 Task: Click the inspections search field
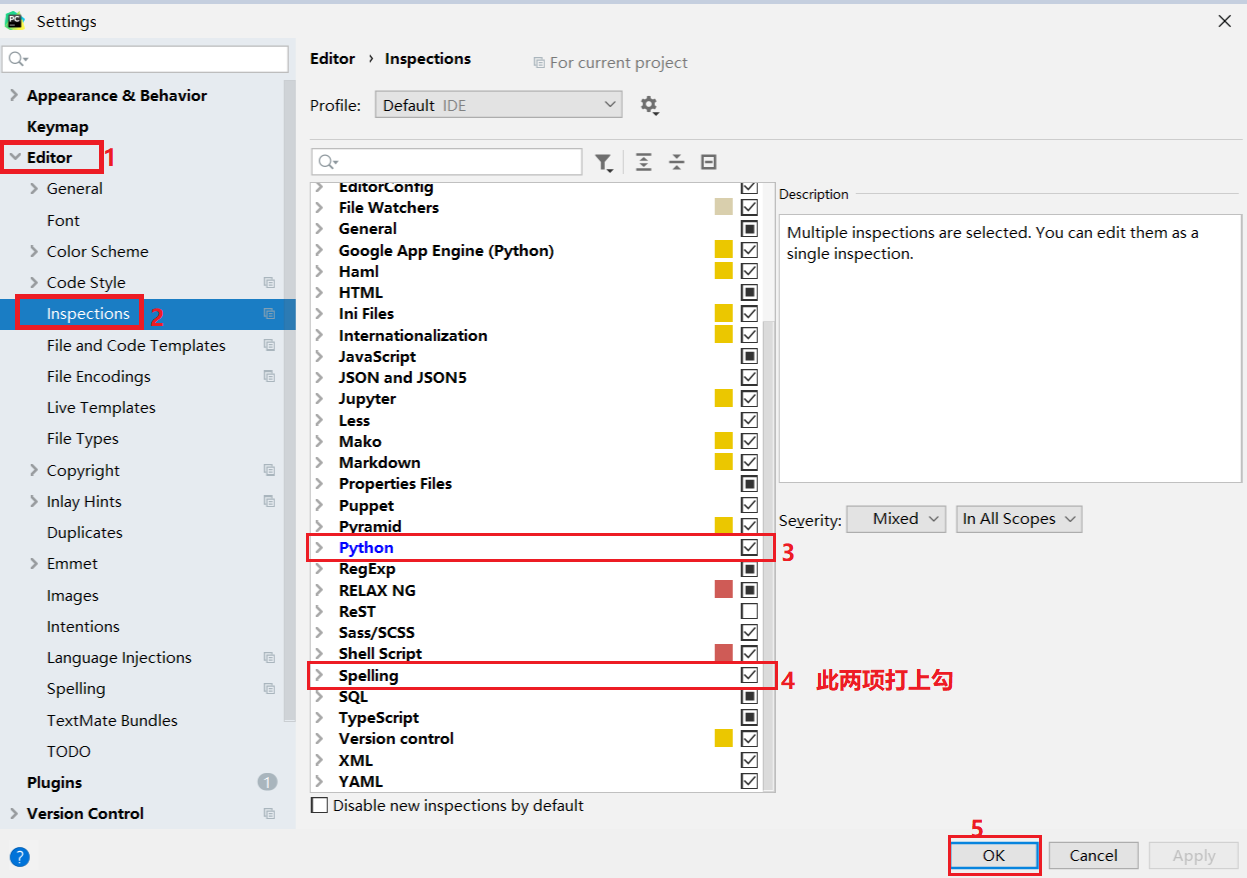tap(447, 161)
